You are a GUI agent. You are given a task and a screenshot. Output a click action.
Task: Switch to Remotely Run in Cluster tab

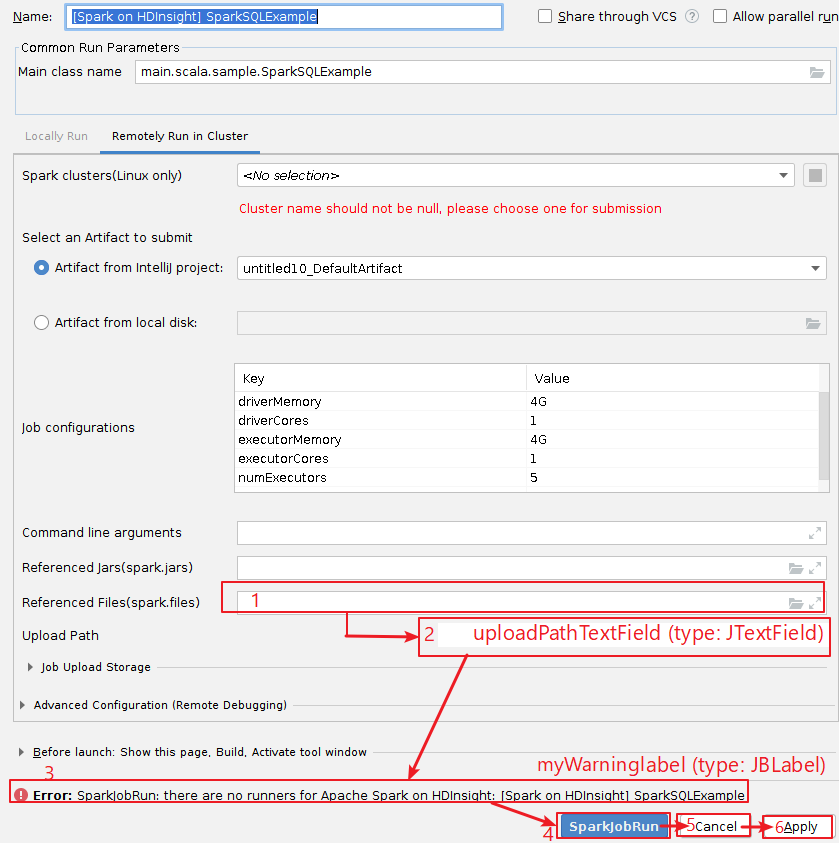coord(180,136)
